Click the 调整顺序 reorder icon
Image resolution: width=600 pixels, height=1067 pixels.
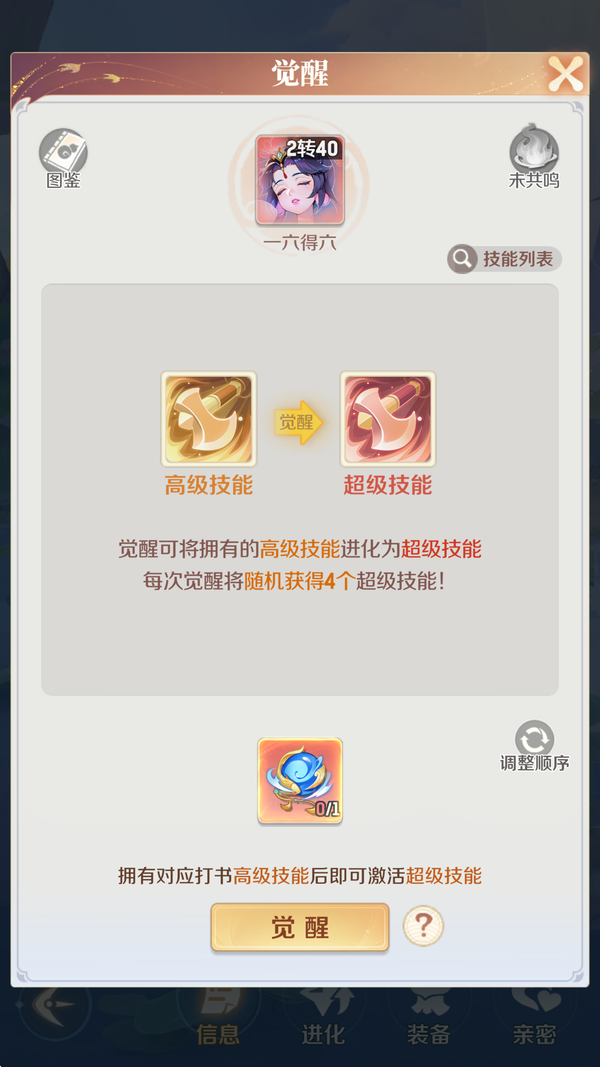click(535, 746)
